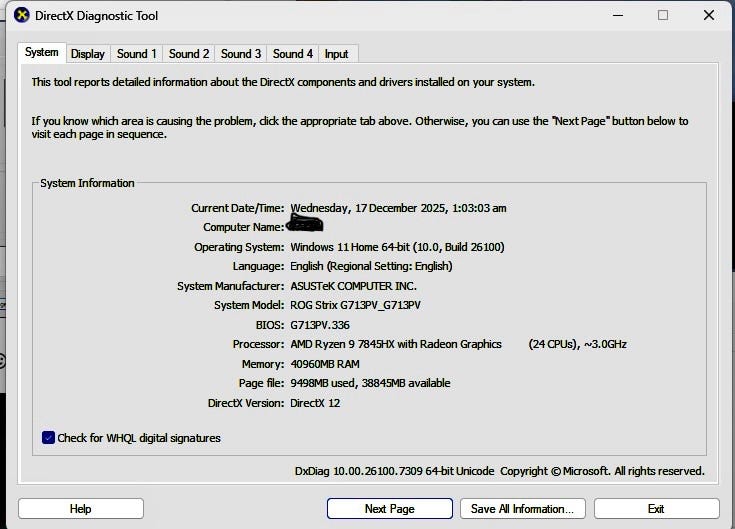The height and width of the screenshot is (529, 735).
Task: Open the Sound 1 tab
Action: 136,54
